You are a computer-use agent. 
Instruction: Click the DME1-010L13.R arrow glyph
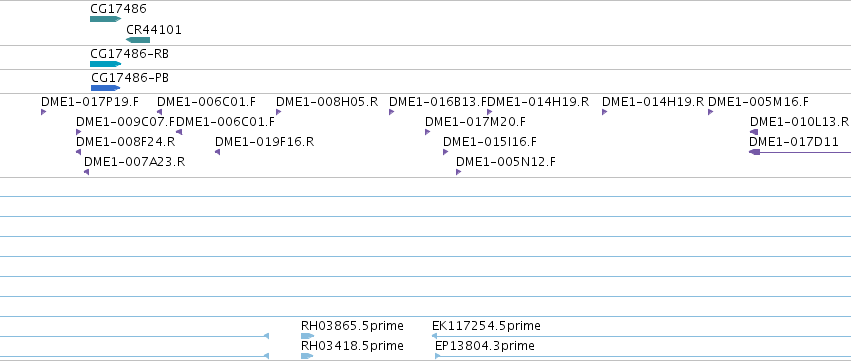click(x=754, y=132)
